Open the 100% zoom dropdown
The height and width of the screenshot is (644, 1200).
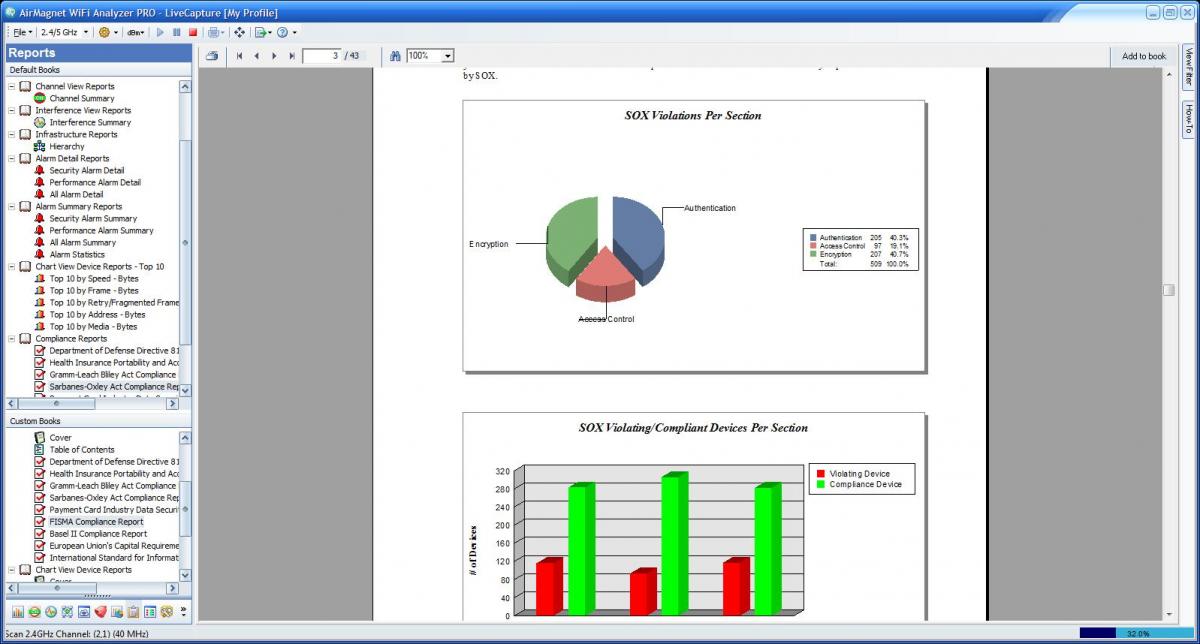coord(447,56)
